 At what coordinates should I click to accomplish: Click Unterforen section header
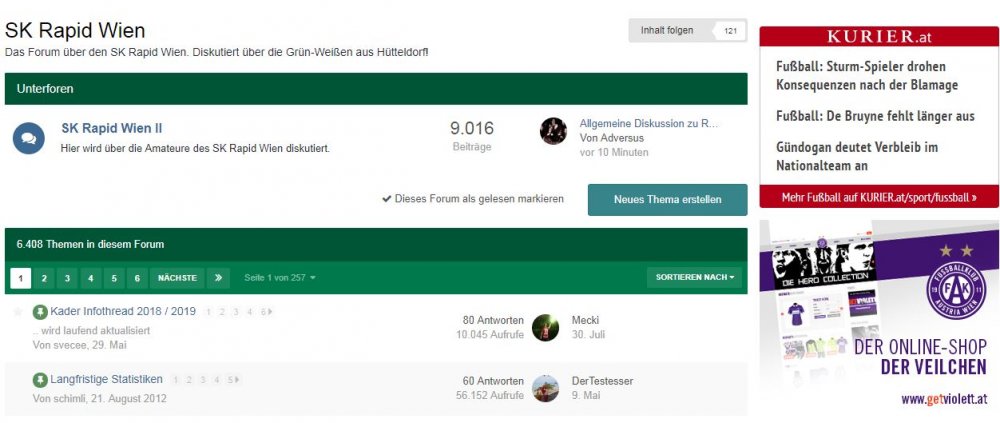pos(376,89)
